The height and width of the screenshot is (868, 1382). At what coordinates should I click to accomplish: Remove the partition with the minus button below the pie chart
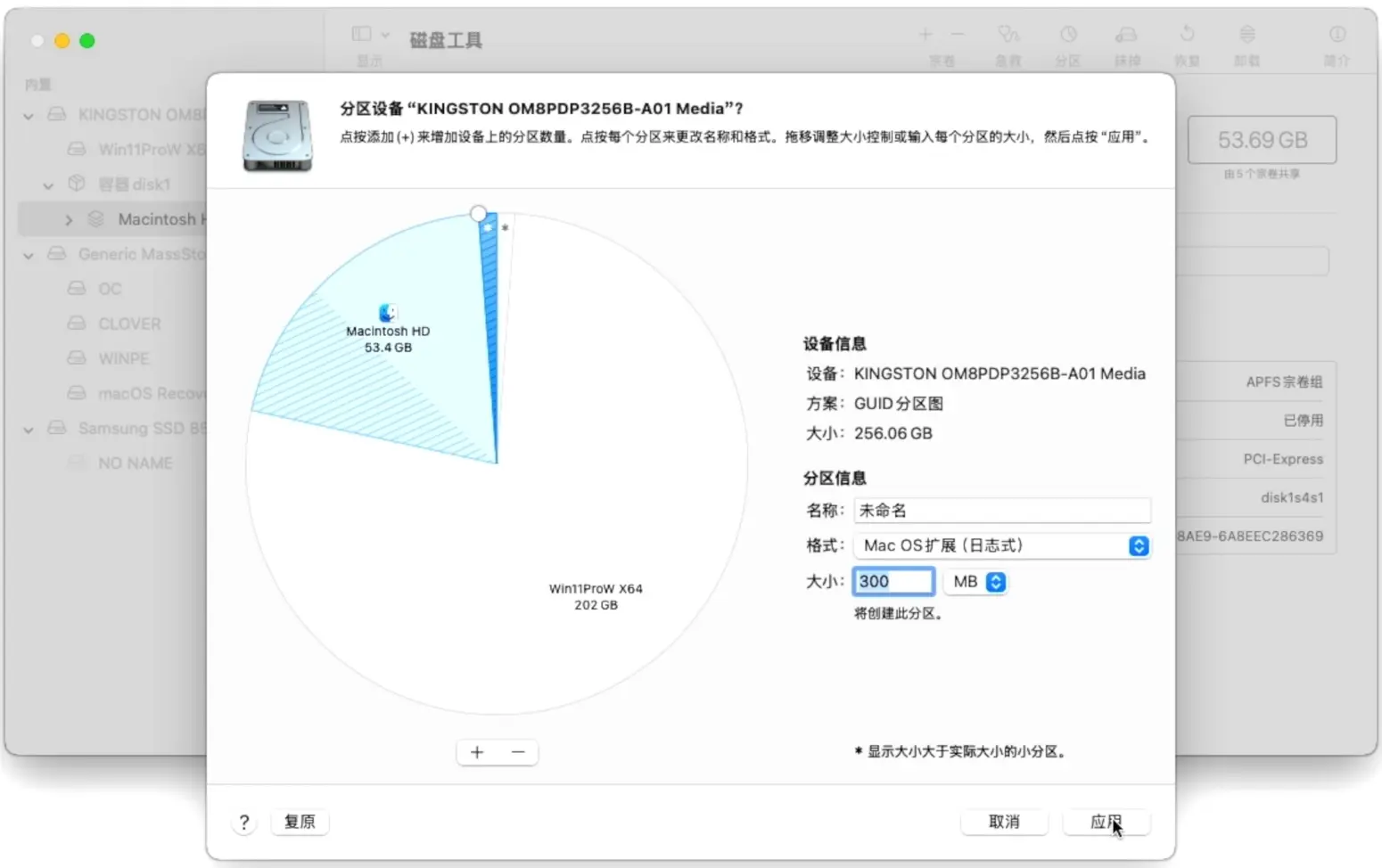(x=518, y=752)
